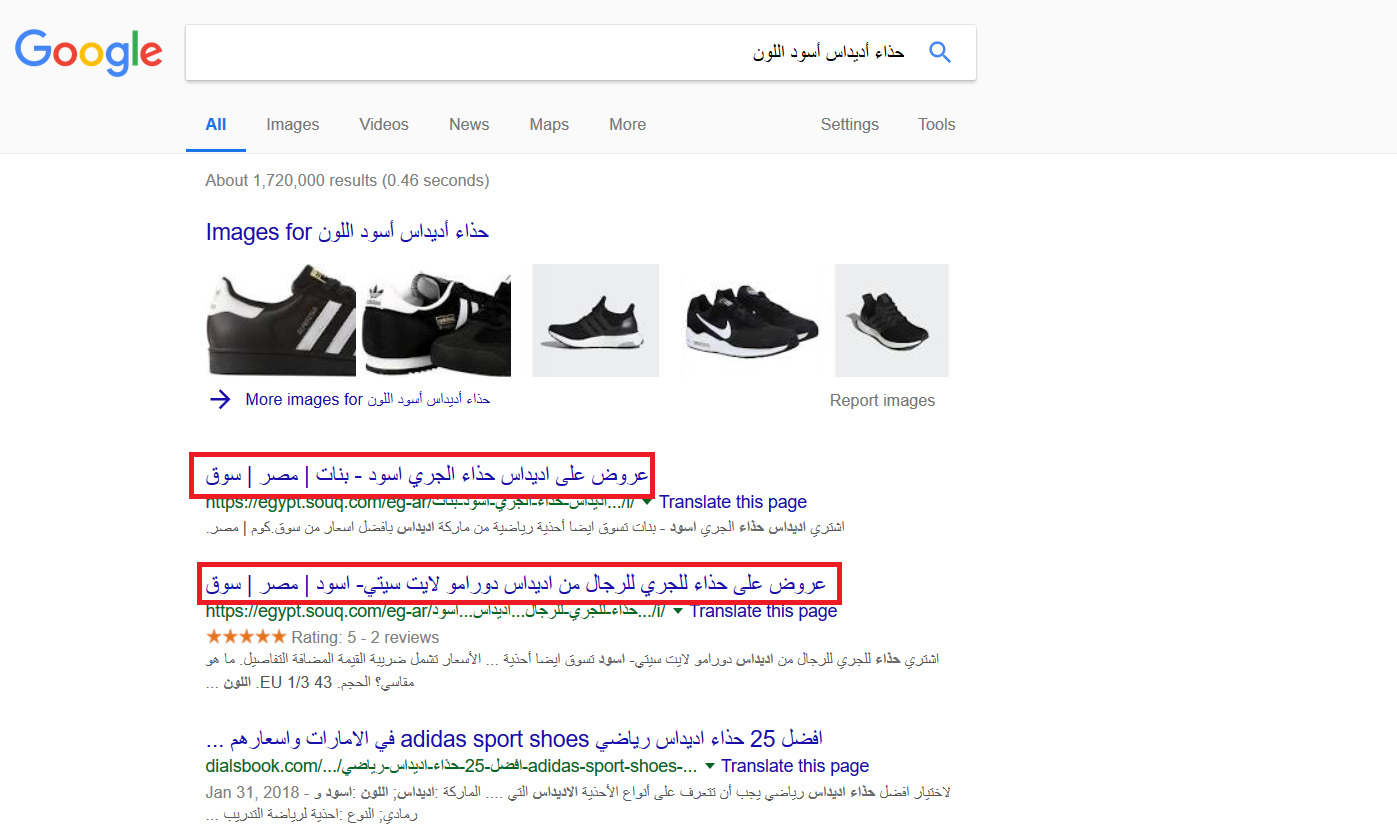The height and width of the screenshot is (839, 1397).
Task: Expand dropdown arrow beside first souq.com URL
Action: (648, 501)
